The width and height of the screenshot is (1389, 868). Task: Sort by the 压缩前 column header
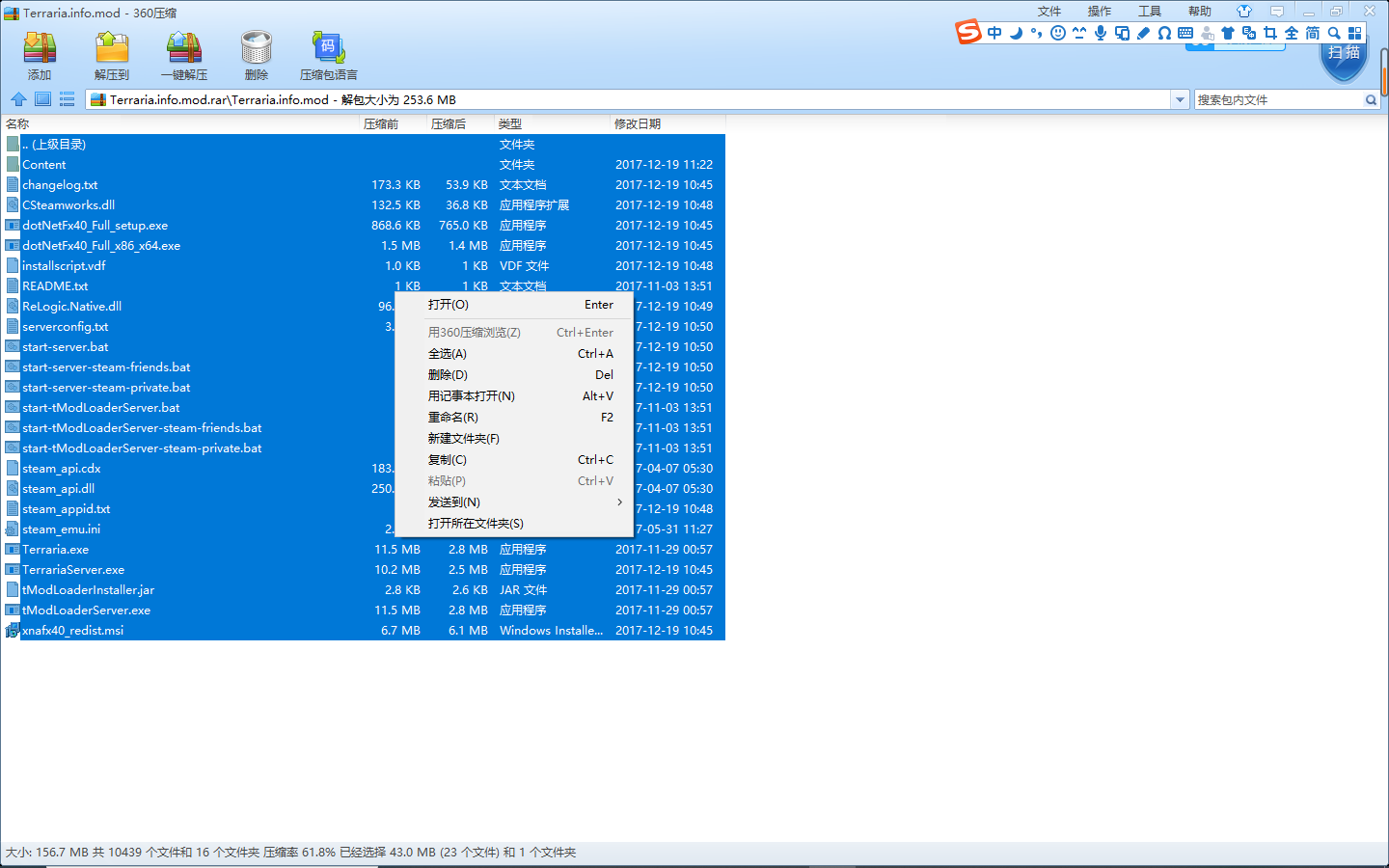click(x=392, y=123)
